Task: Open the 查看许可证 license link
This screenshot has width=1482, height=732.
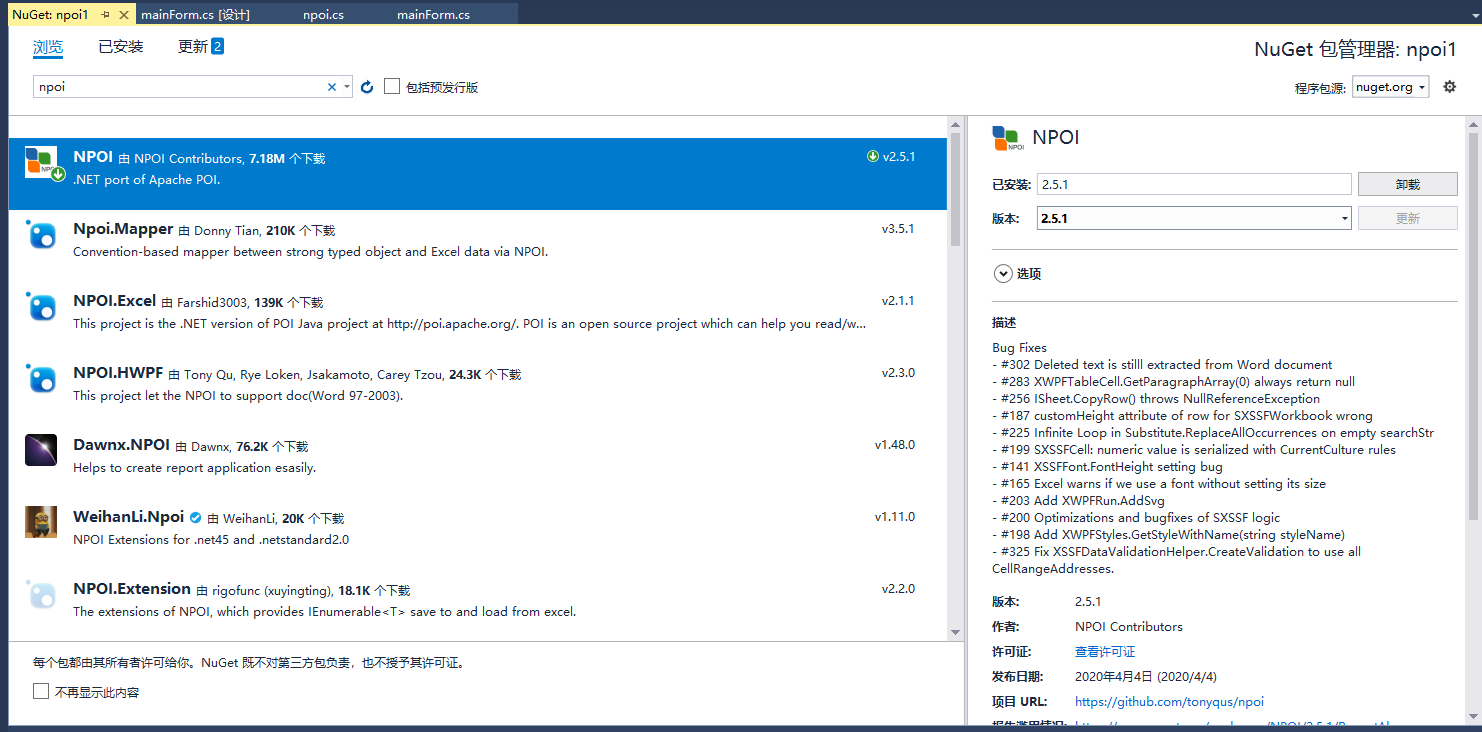Action: 1105,651
